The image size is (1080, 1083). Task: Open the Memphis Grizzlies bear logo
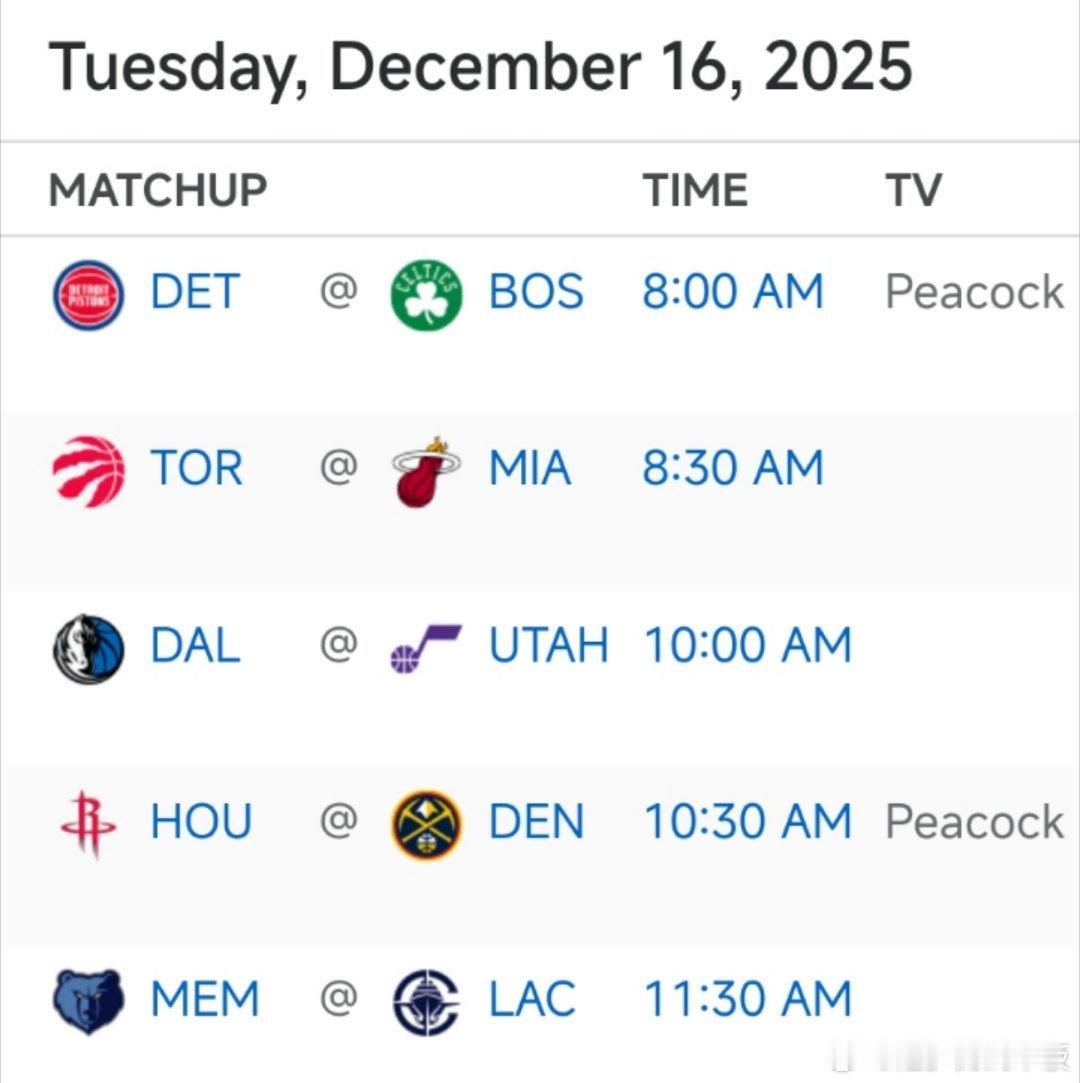(88, 1001)
